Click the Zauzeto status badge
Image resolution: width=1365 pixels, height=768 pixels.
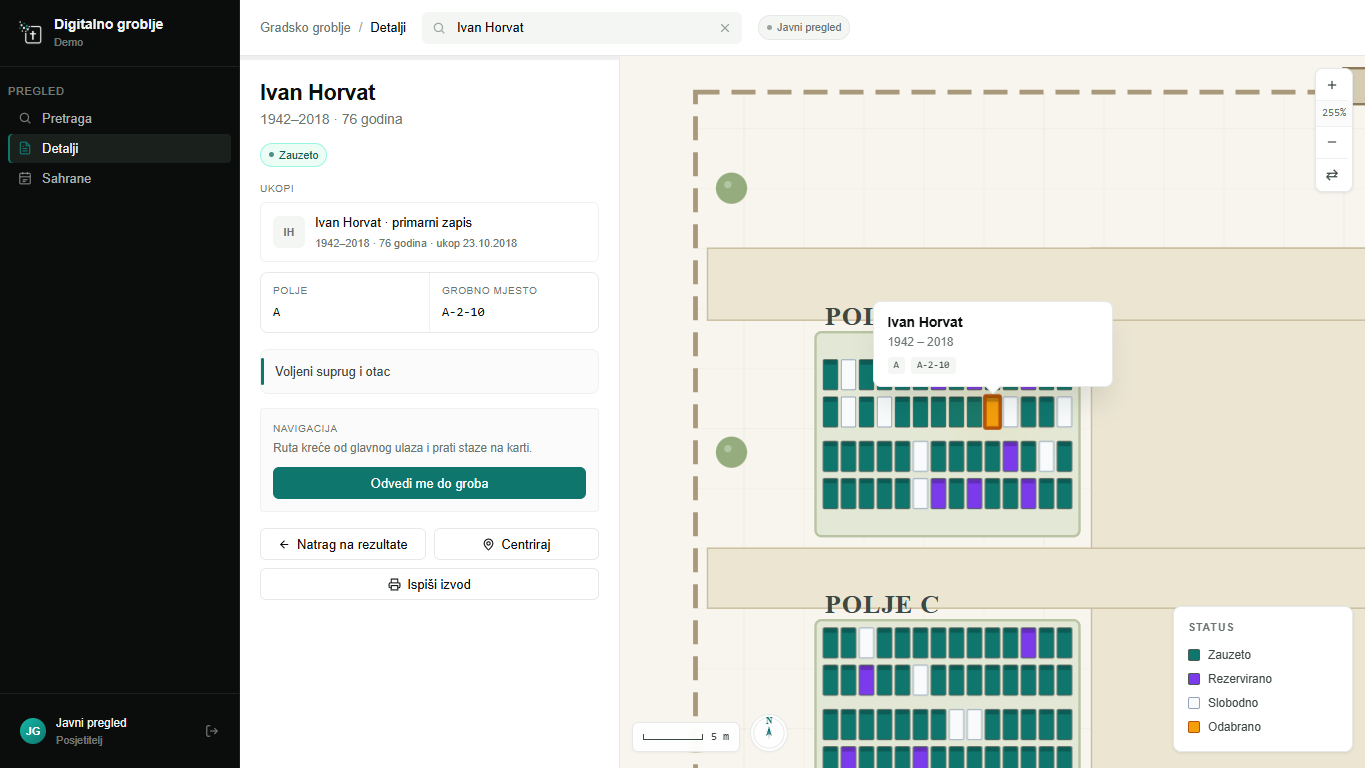click(x=294, y=155)
